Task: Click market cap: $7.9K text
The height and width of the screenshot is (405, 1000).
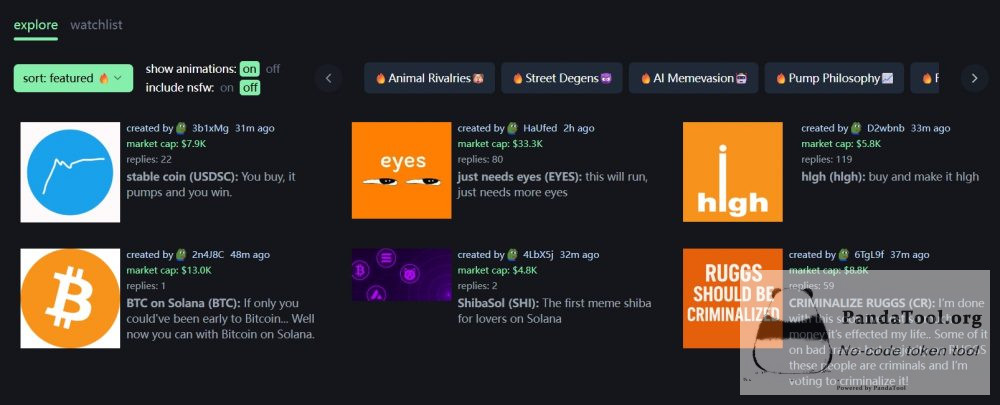Action: click(x=166, y=144)
